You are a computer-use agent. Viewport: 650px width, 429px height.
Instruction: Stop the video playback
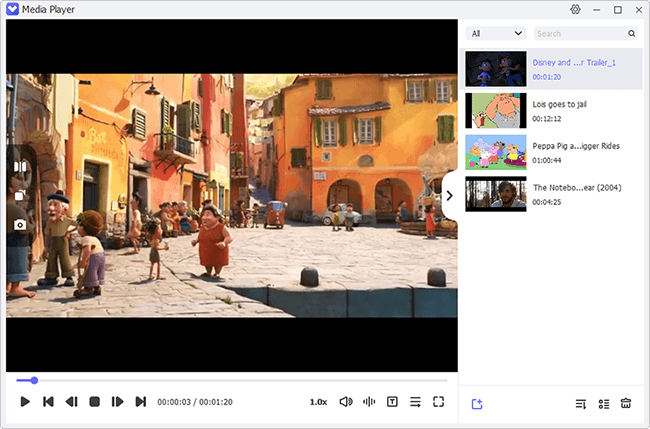pyautogui.click(x=94, y=401)
